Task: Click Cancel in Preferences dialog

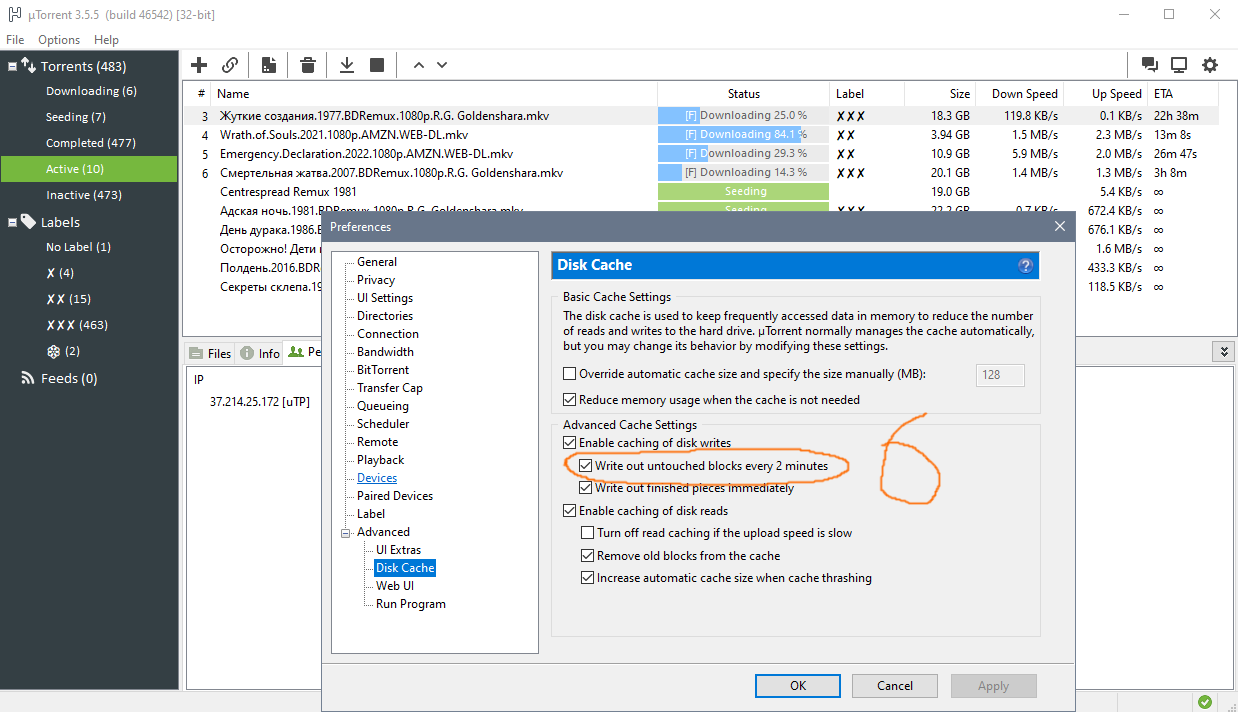Action: [x=895, y=686]
